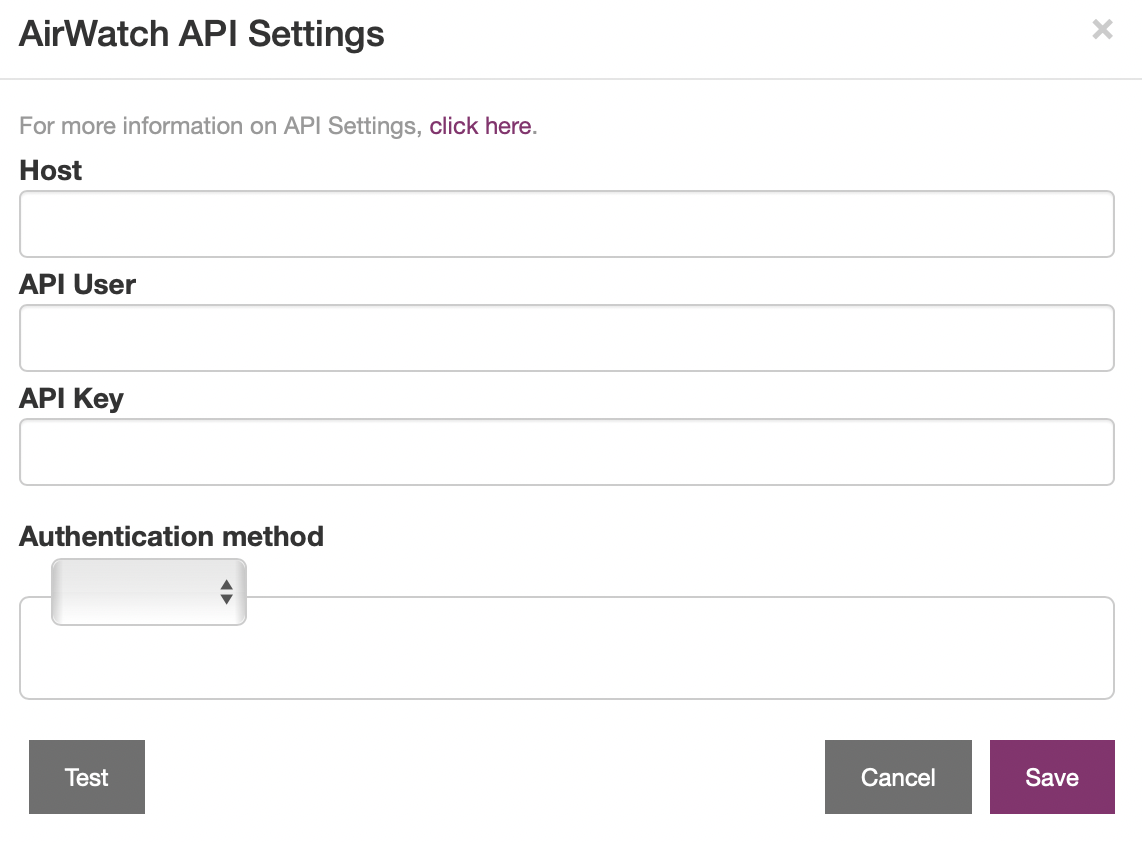1142x842 pixels.
Task: Select the API Key text box
Action: (567, 452)
